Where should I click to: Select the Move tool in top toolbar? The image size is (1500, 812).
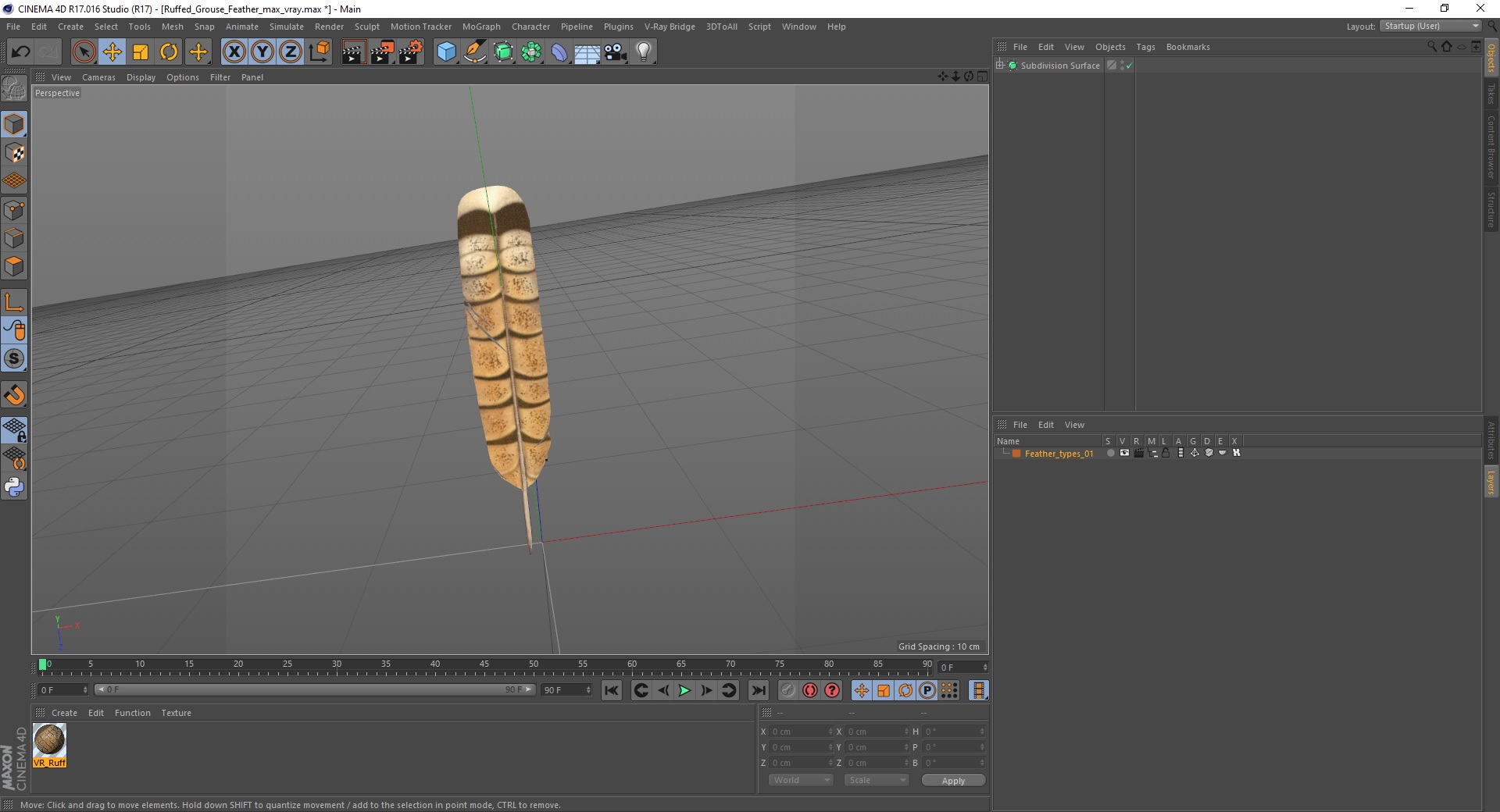tap(112, 52)
